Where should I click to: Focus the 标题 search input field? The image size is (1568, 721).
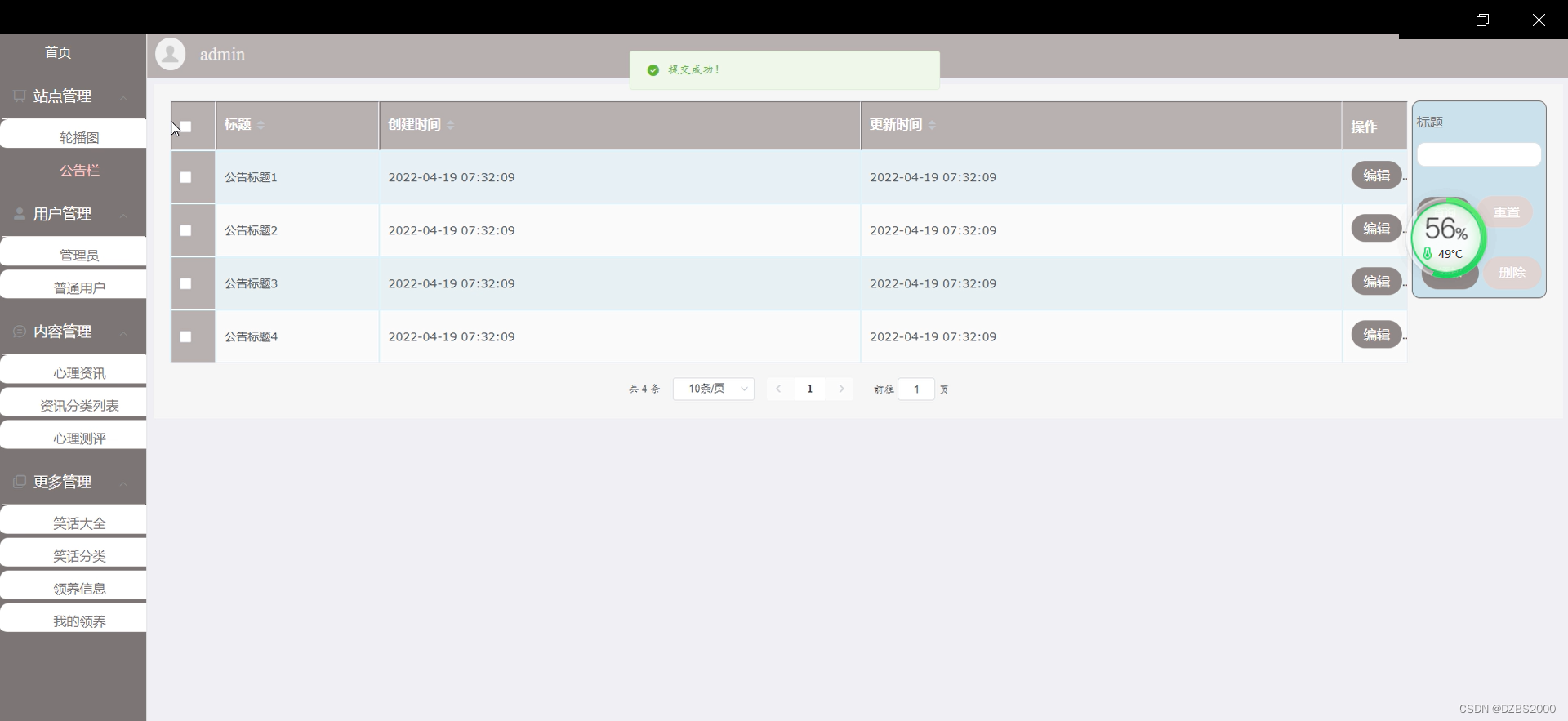(1479, 154)
